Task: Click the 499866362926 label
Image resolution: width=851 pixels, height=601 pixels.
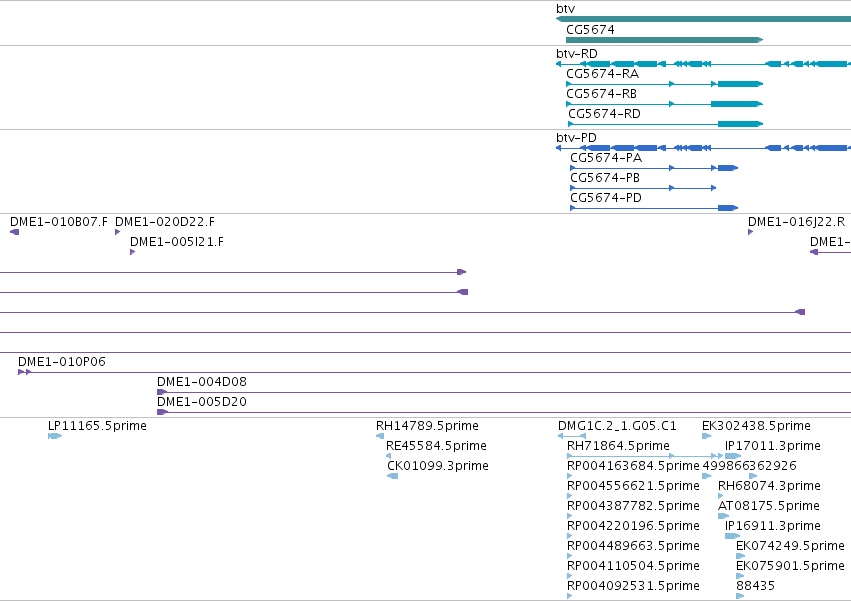Action: pyautogui.click(x=750, y=466)
